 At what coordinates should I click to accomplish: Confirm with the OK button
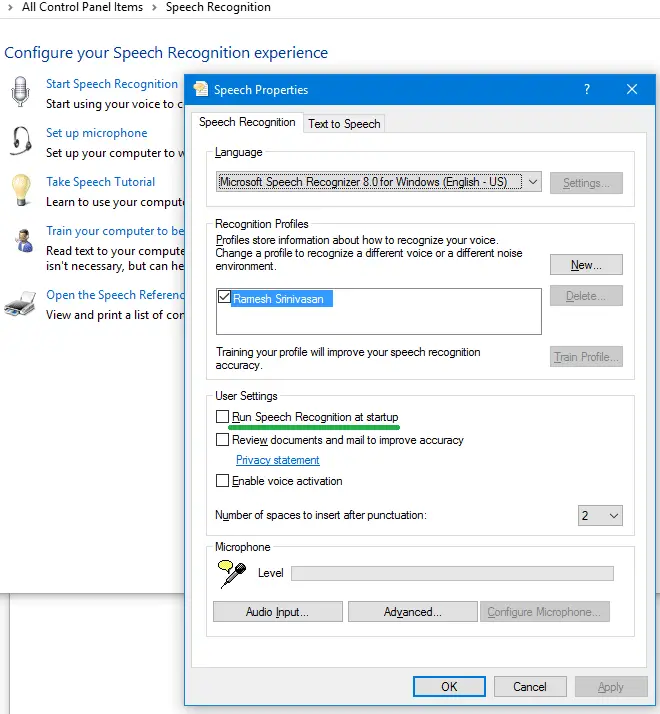coord(449,686)
